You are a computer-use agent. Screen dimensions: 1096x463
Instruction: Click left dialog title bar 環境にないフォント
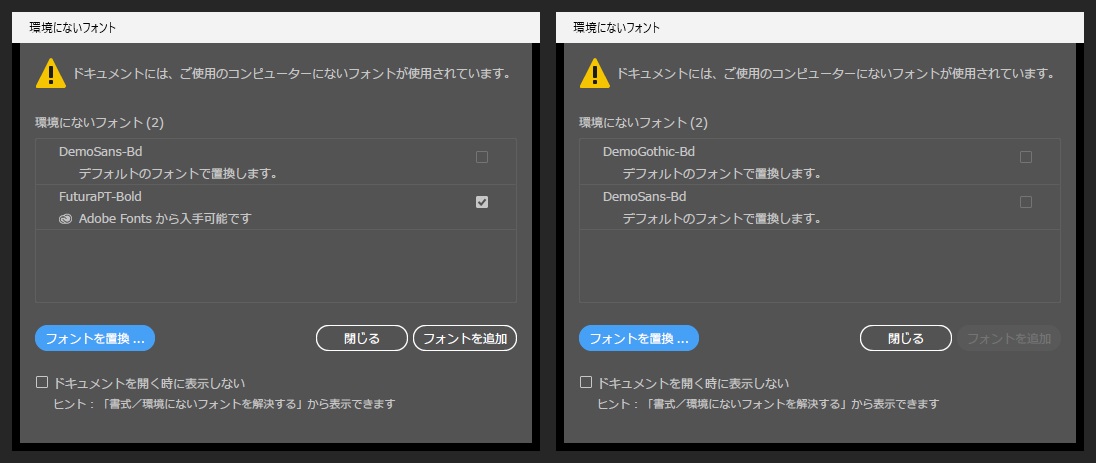[x=276, y=28]
